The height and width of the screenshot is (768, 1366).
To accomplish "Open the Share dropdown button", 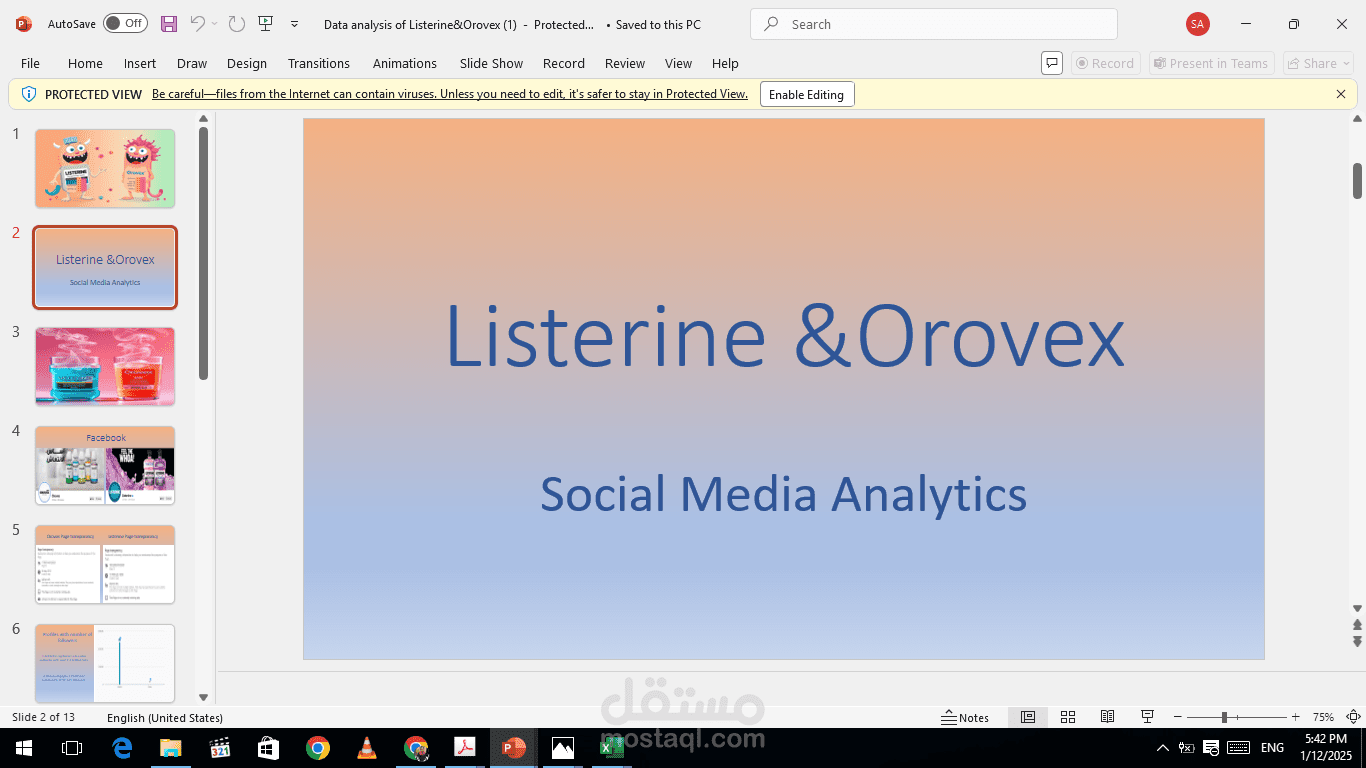I will point(1319,63).
